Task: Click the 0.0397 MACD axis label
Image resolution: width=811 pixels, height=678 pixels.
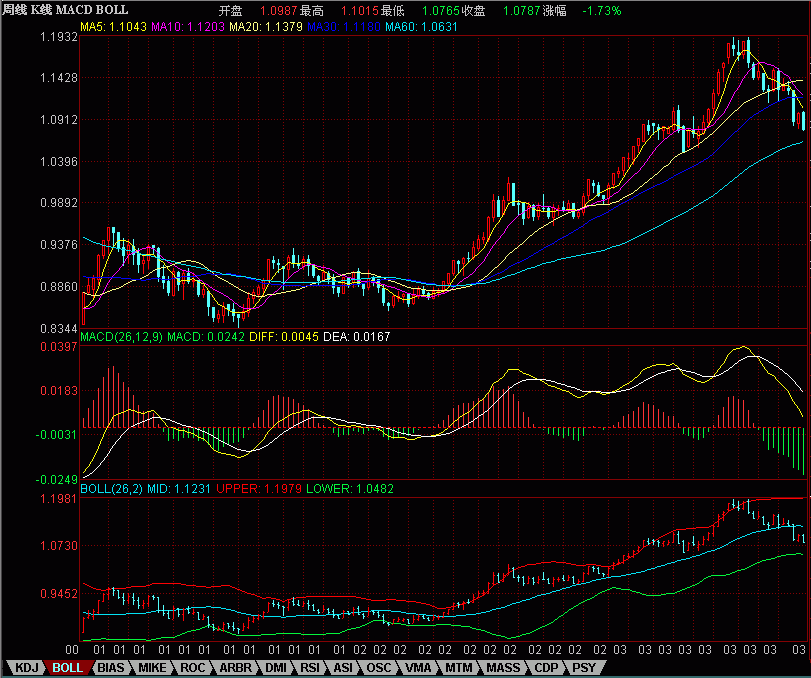Action: 59,346
